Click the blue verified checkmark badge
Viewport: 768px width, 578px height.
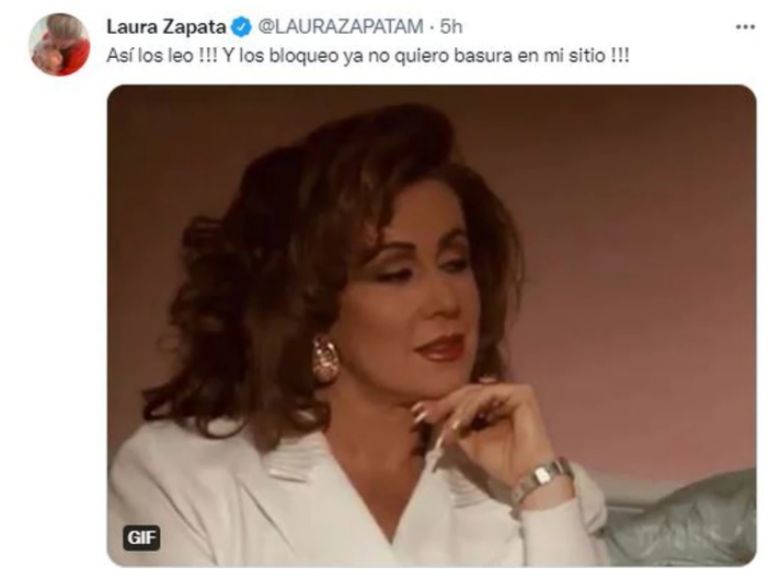point(240,27)
